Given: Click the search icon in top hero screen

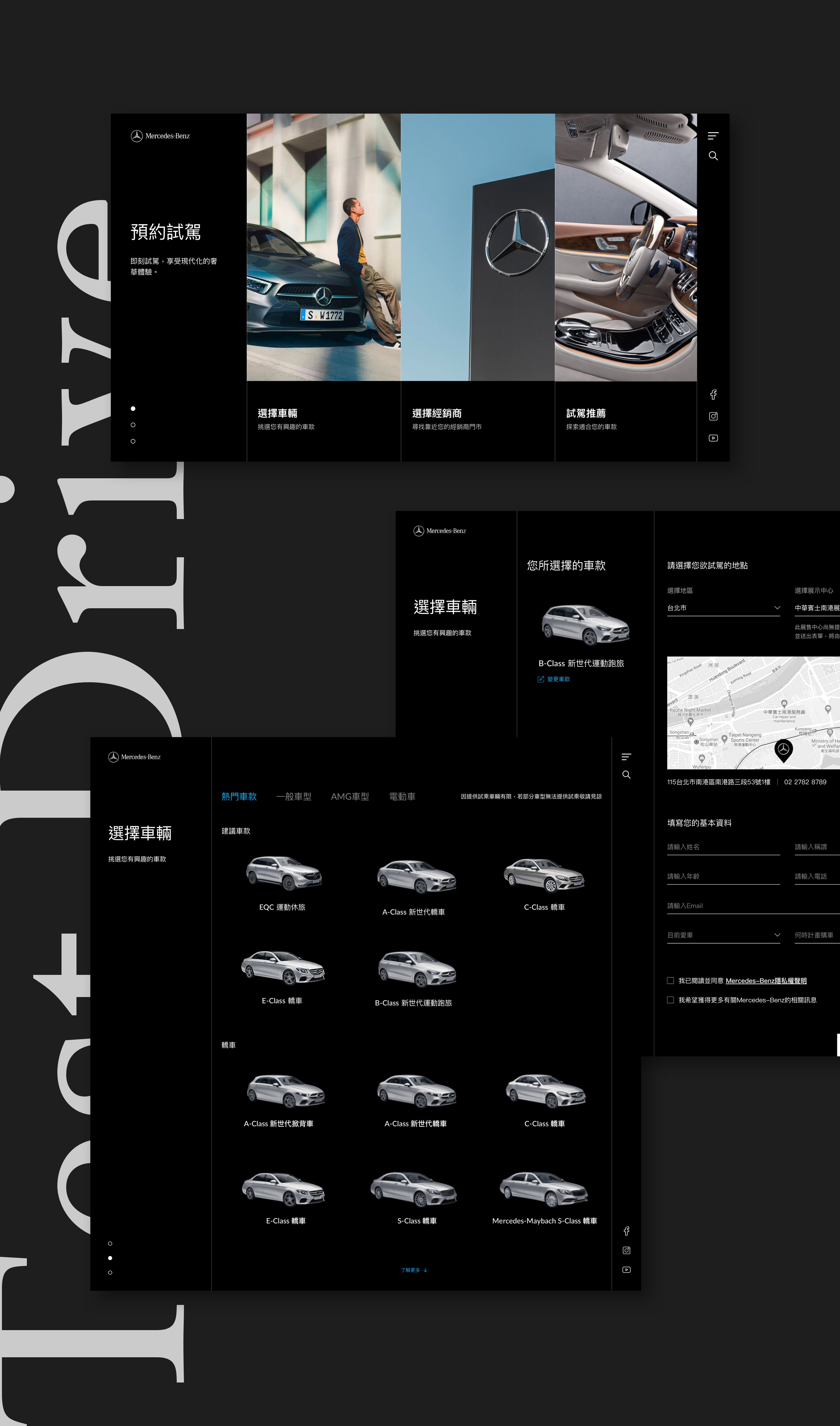Looking at the screenshot, I should tap(713, 156).
